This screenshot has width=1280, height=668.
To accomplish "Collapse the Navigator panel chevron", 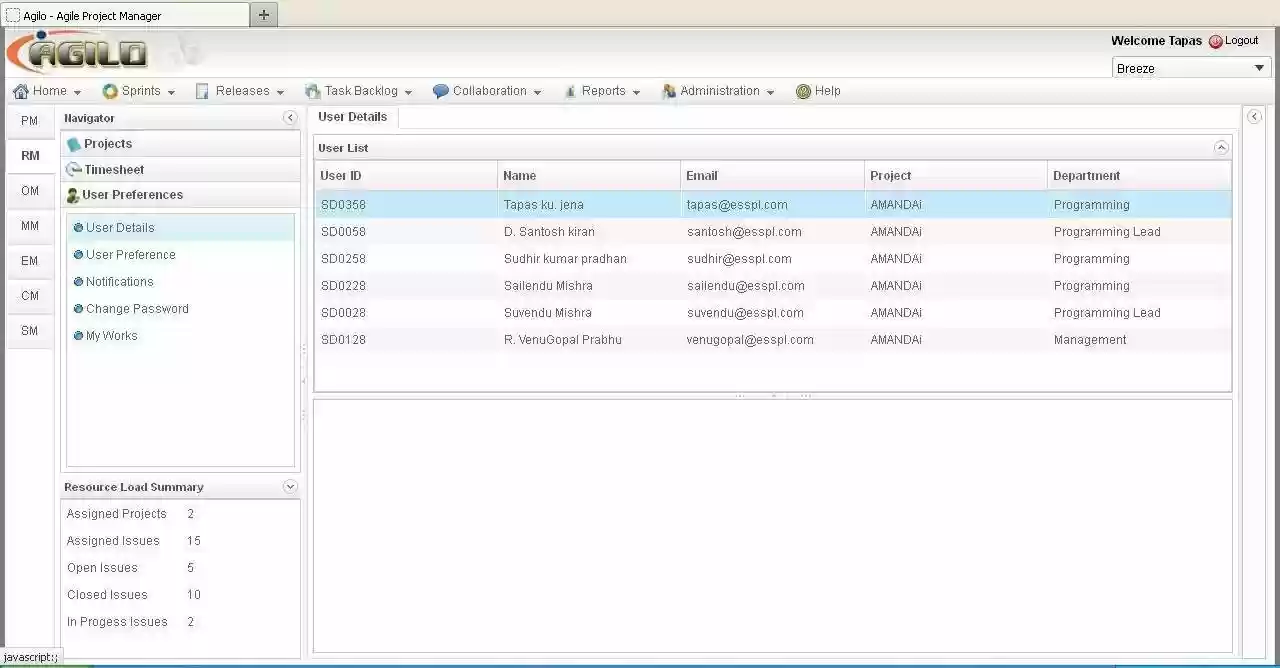I will (290, 117).
